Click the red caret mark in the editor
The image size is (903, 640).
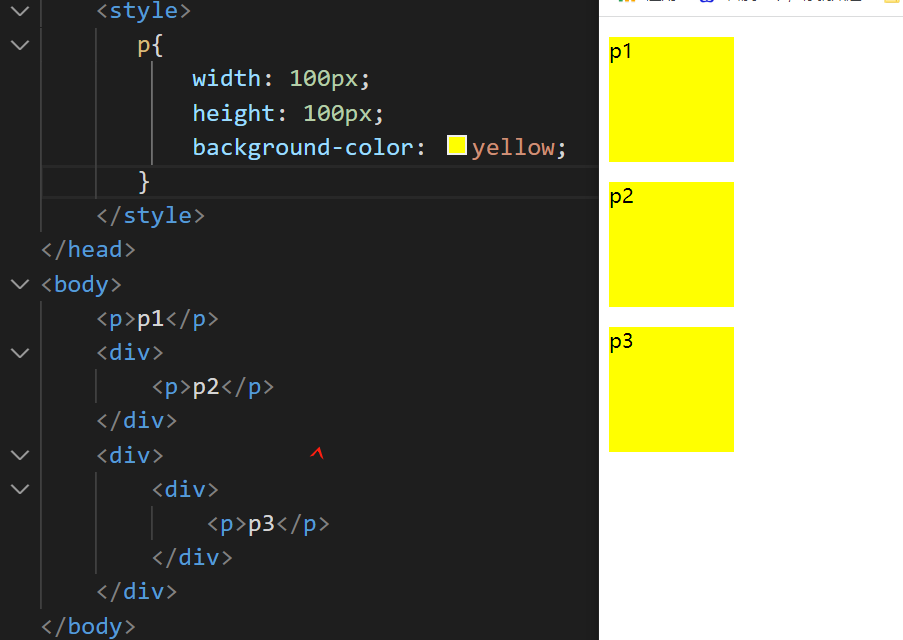pos(317,453)
